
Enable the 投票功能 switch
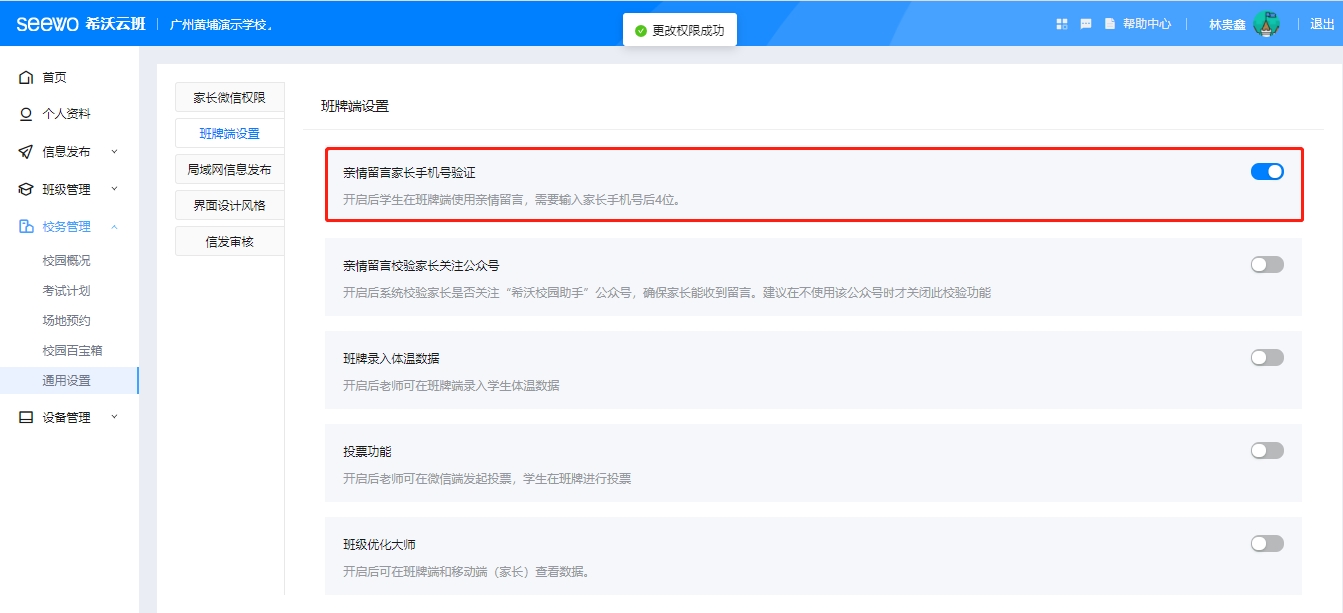pyautogui.click(x=1267, y=451)
